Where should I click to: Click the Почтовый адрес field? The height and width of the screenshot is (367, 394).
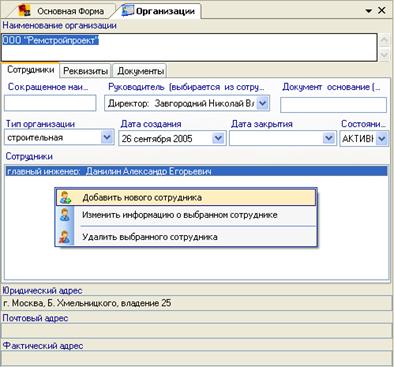pyautogui.click(x=197, y=331)
